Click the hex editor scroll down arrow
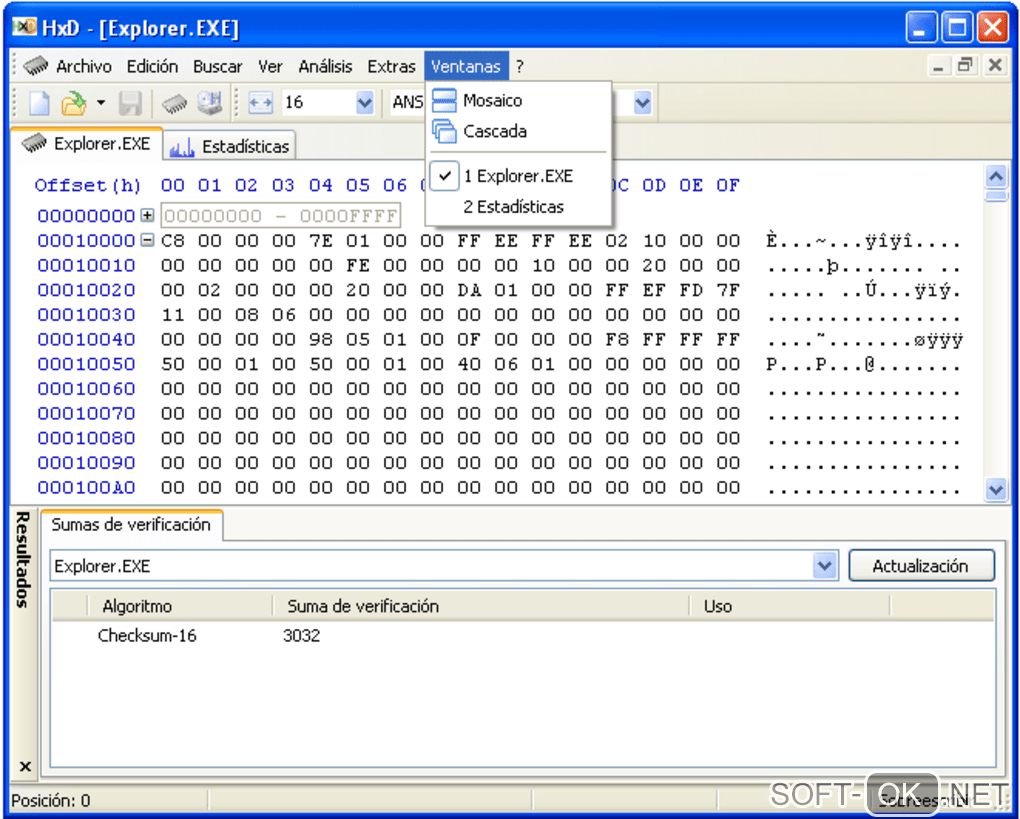Image resolution: width=1020 pixels, height=819 pixels. pos(996,489)
